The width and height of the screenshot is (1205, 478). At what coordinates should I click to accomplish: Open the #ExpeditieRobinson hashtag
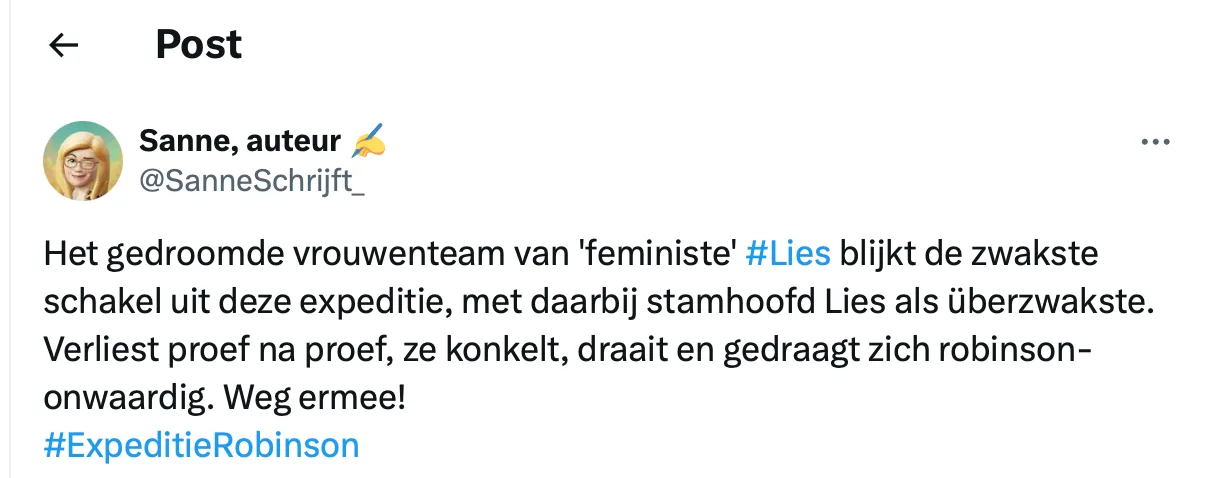tap(201, 445)
